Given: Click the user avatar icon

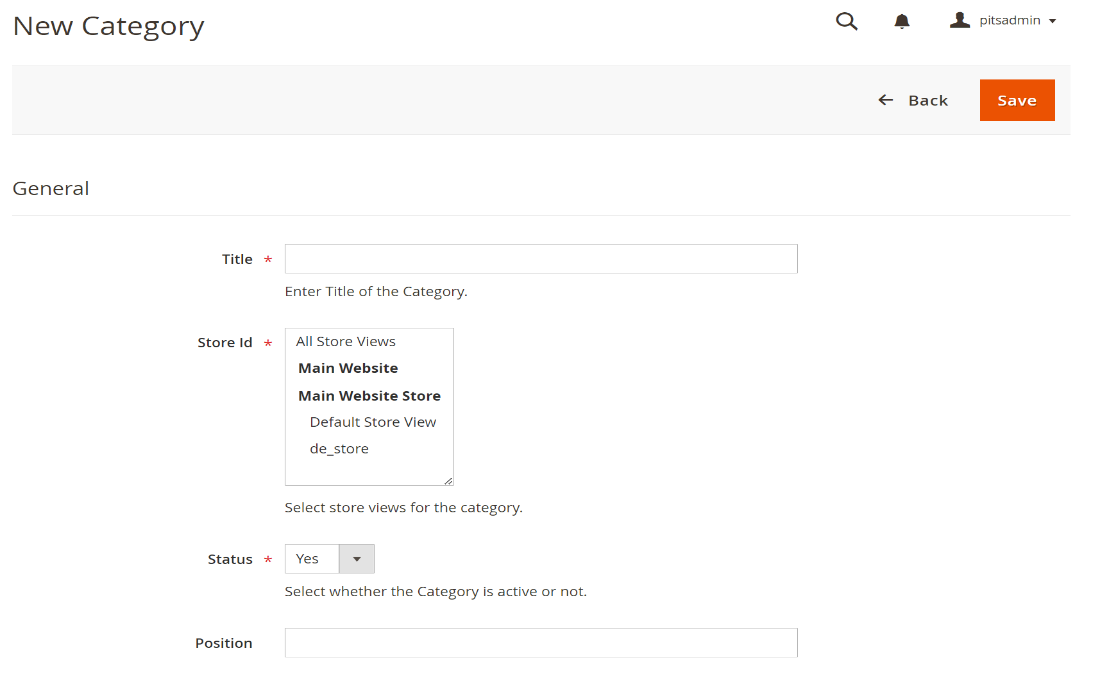Looking at the screenshot, I should pyautogui.click(x=960, y=20).
